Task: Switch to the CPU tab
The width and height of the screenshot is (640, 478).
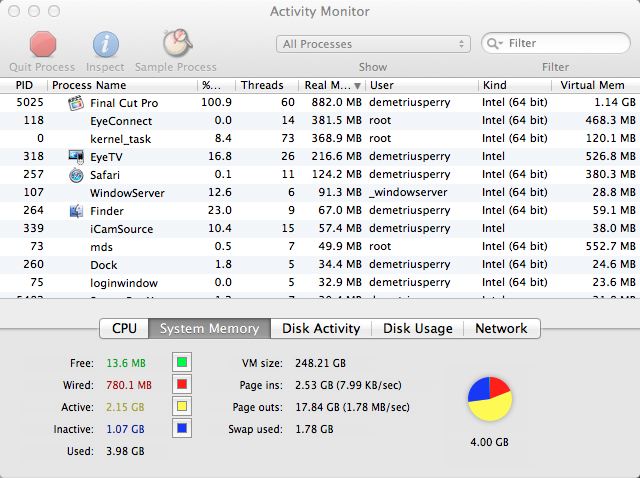Action: 124,329
